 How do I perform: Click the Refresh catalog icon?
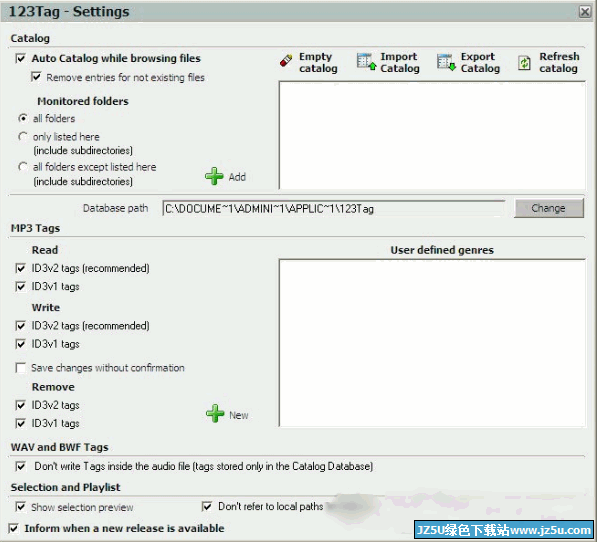point(524,63)
